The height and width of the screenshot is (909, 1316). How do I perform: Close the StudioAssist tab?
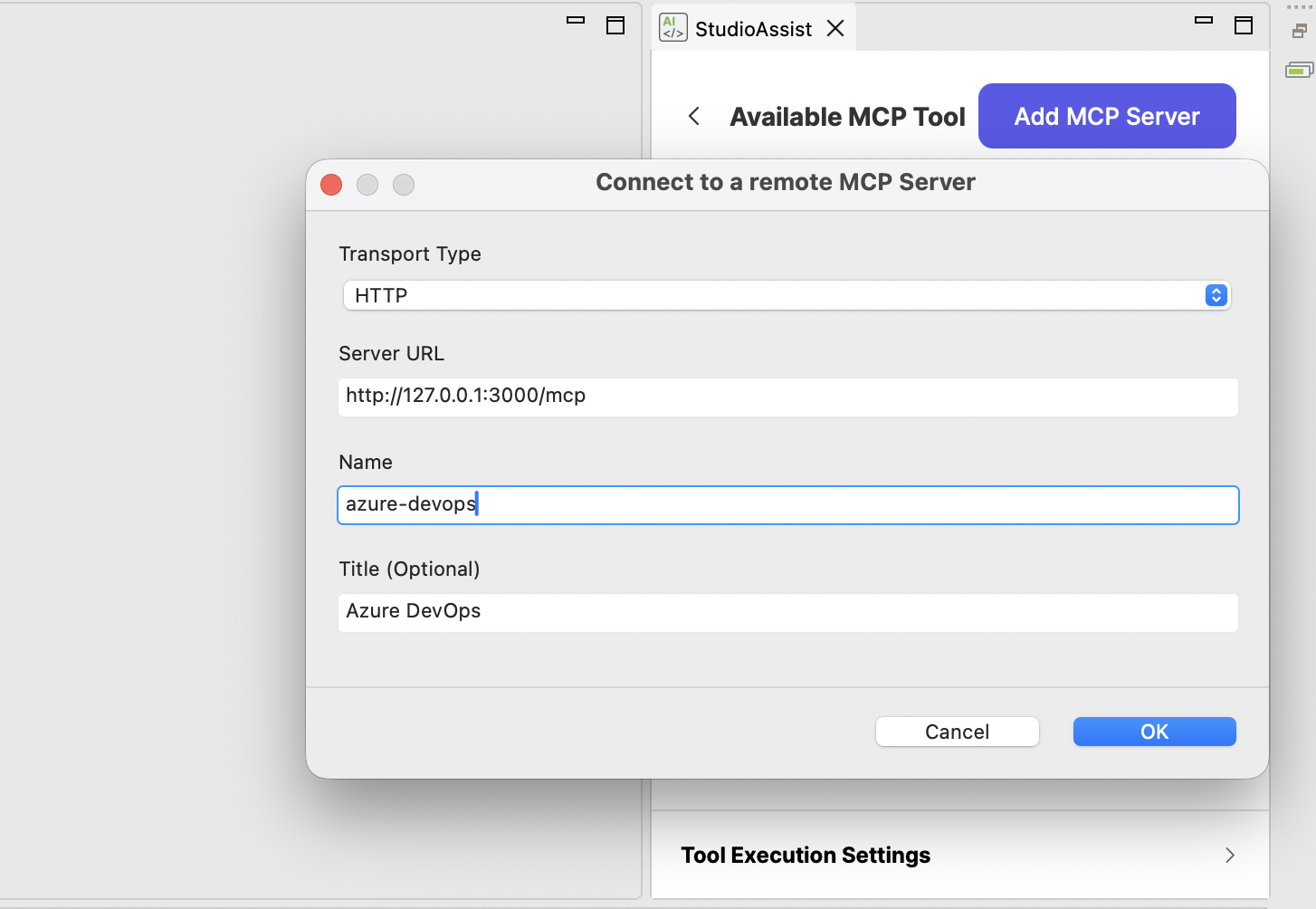[x=834, y=28]
